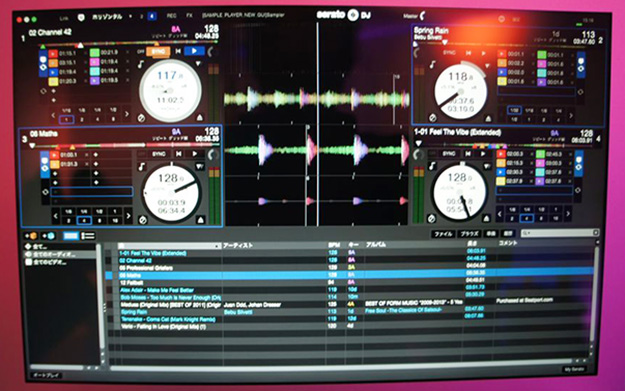Click SYNC on deck 2 Spring Rain
Viewport: 625px width, 391px height.
[449, 53]
